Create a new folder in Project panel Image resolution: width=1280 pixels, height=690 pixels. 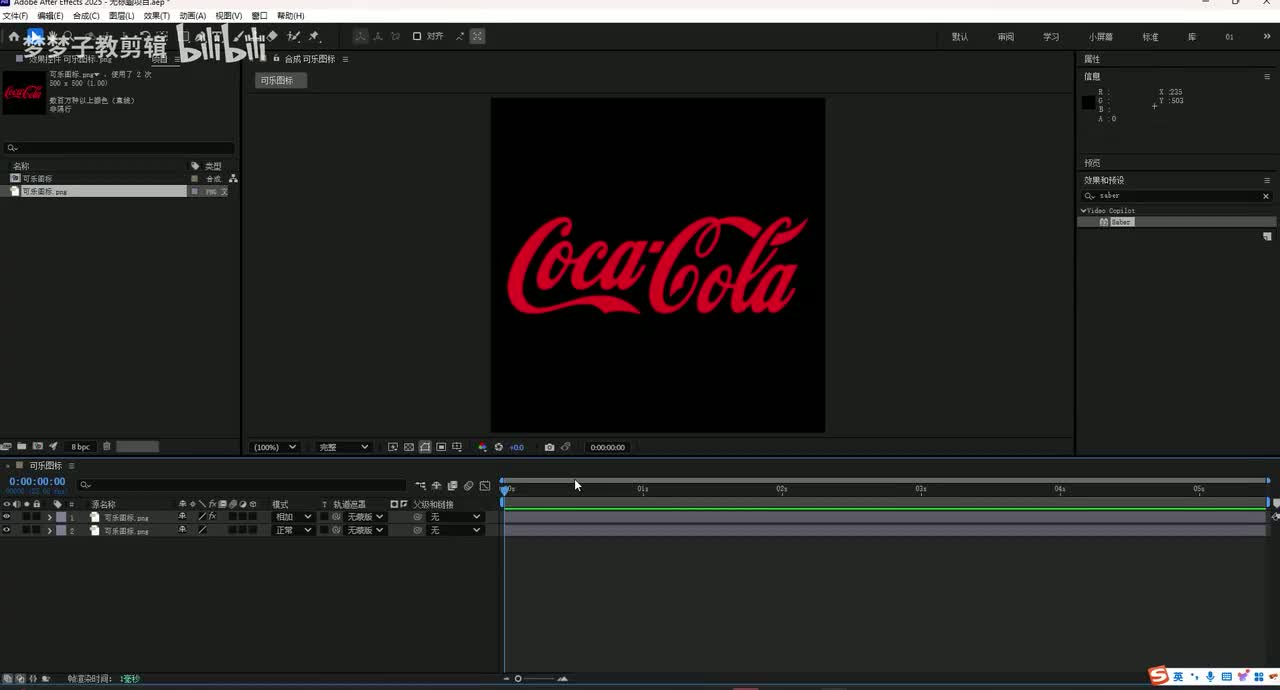21,446
